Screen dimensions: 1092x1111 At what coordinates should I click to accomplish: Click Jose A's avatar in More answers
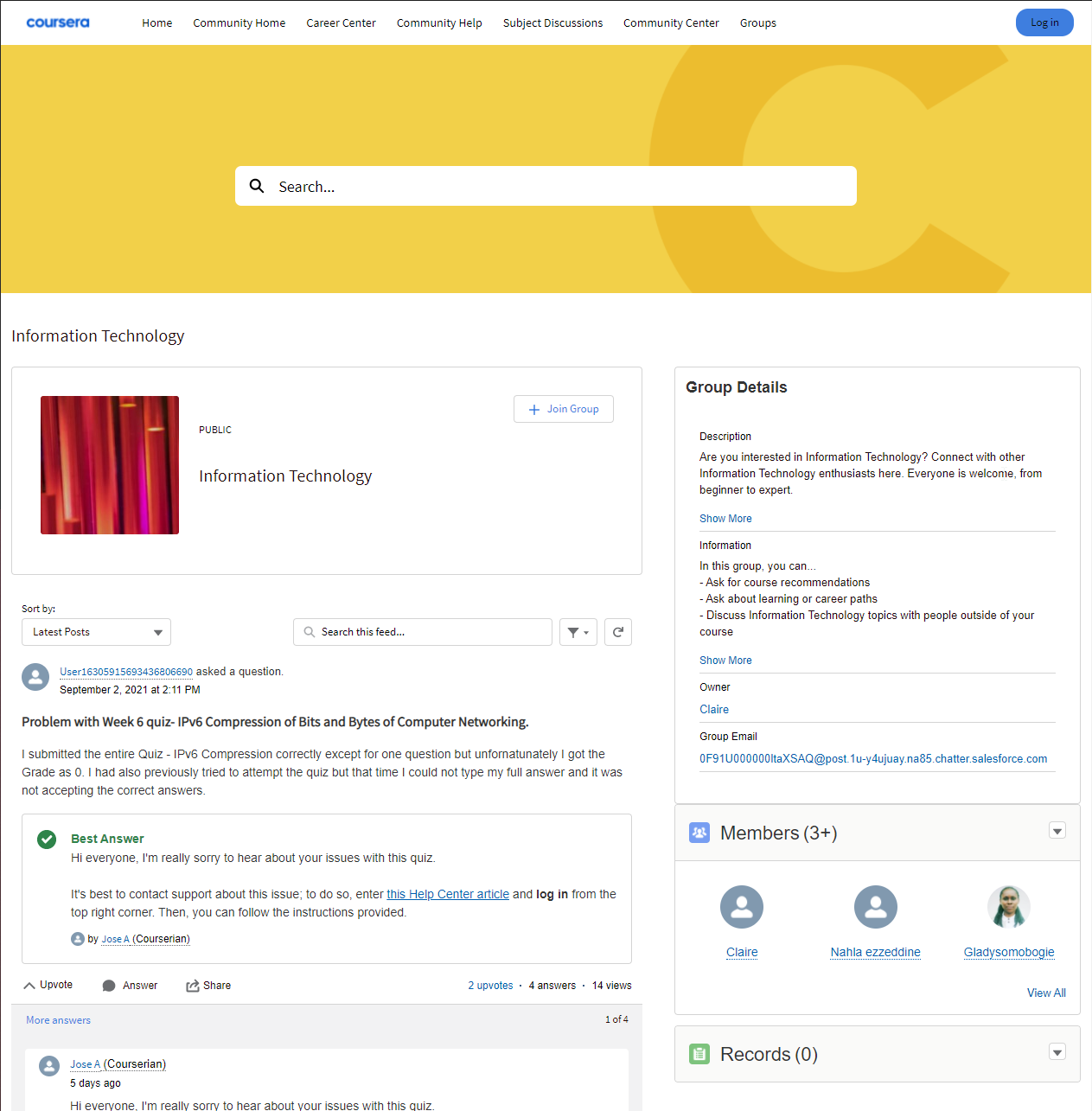pyautogui.click(x=49, y=1066)
